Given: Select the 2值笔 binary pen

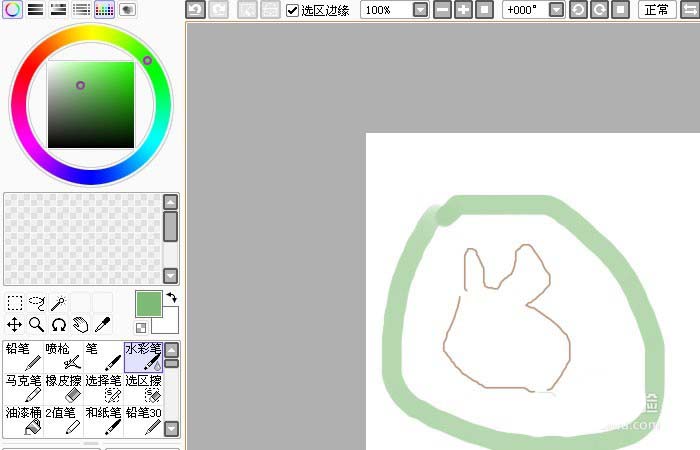Looking at the screenshot, I should pyautogui.click(x=63, y=420).
